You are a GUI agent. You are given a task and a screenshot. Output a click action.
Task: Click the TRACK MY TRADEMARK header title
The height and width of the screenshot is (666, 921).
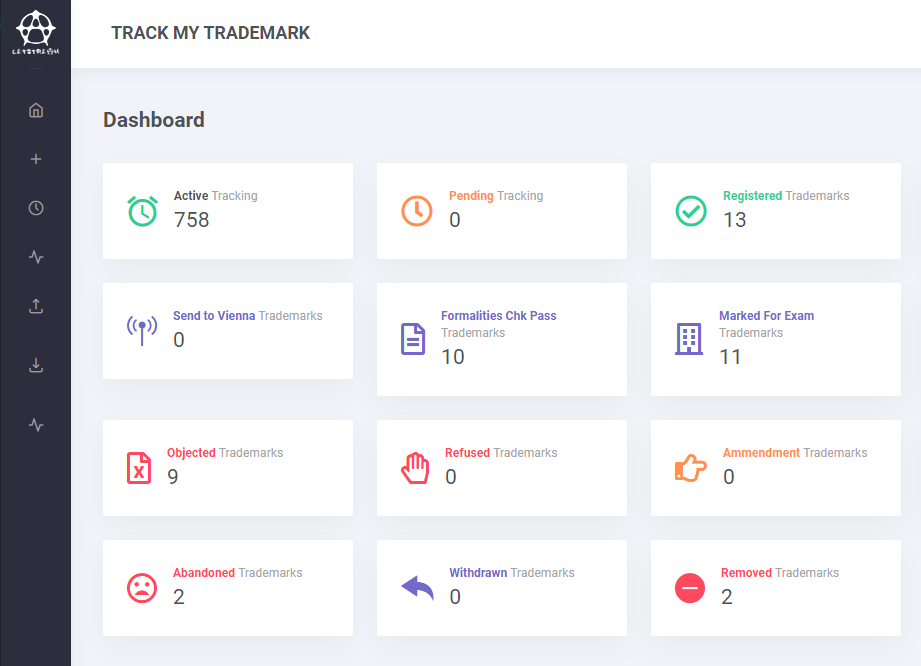pos(210,33)
